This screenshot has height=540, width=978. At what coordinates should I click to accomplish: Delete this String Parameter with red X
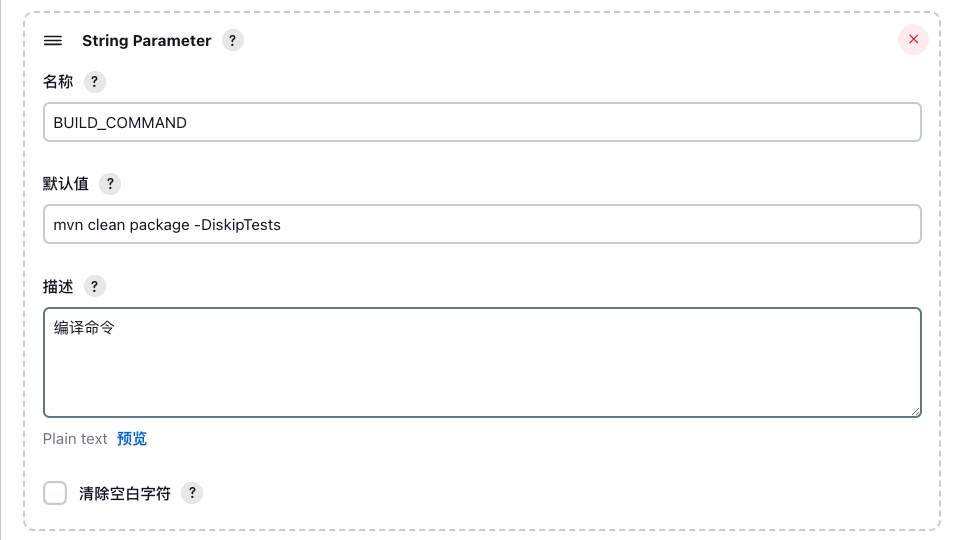point(913,39)
